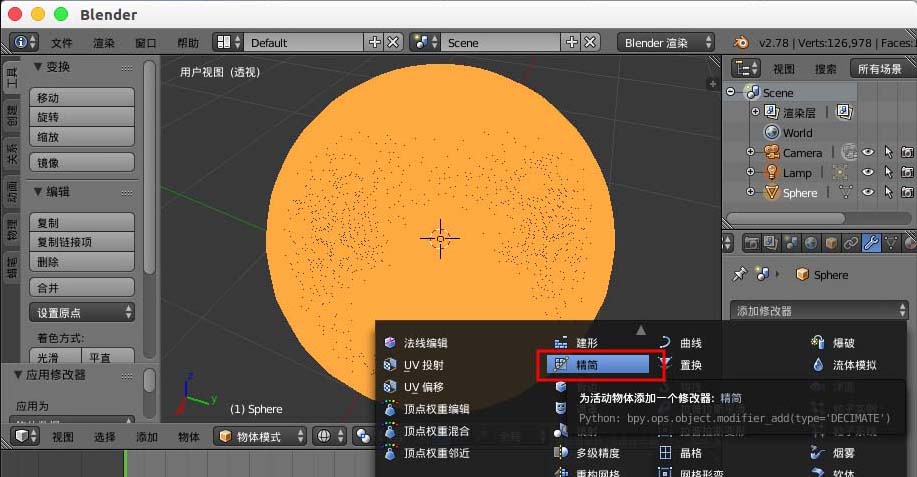Select the 流体模拟 modifier
This screenshot has height=477, width=917.
point(854,365)
